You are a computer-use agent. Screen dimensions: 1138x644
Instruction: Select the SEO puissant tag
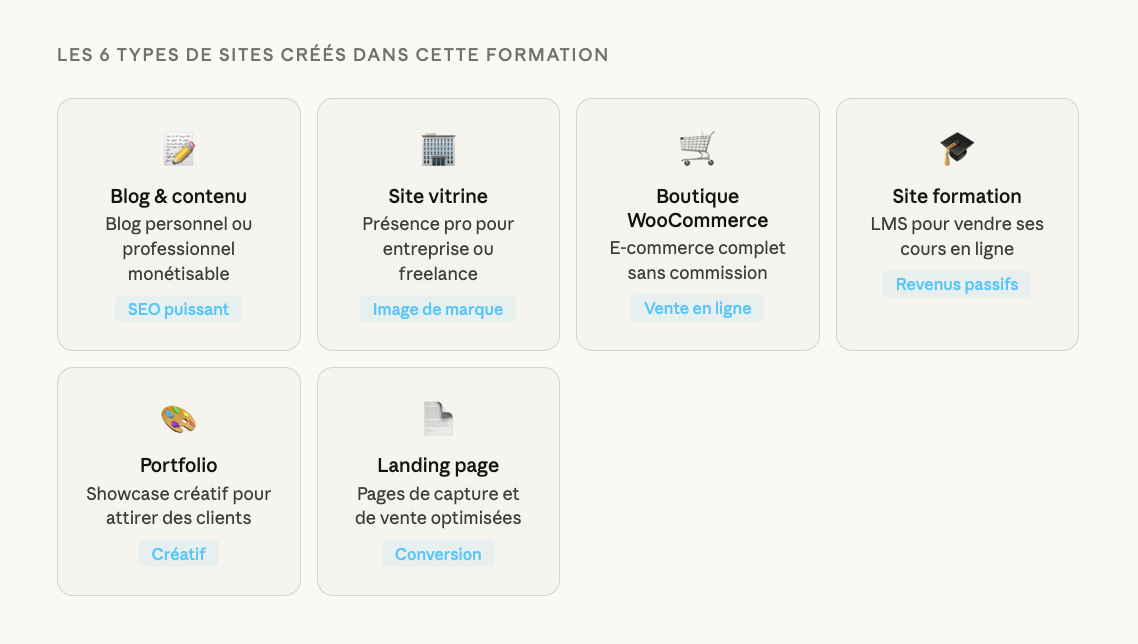click(x=179, y=310)
